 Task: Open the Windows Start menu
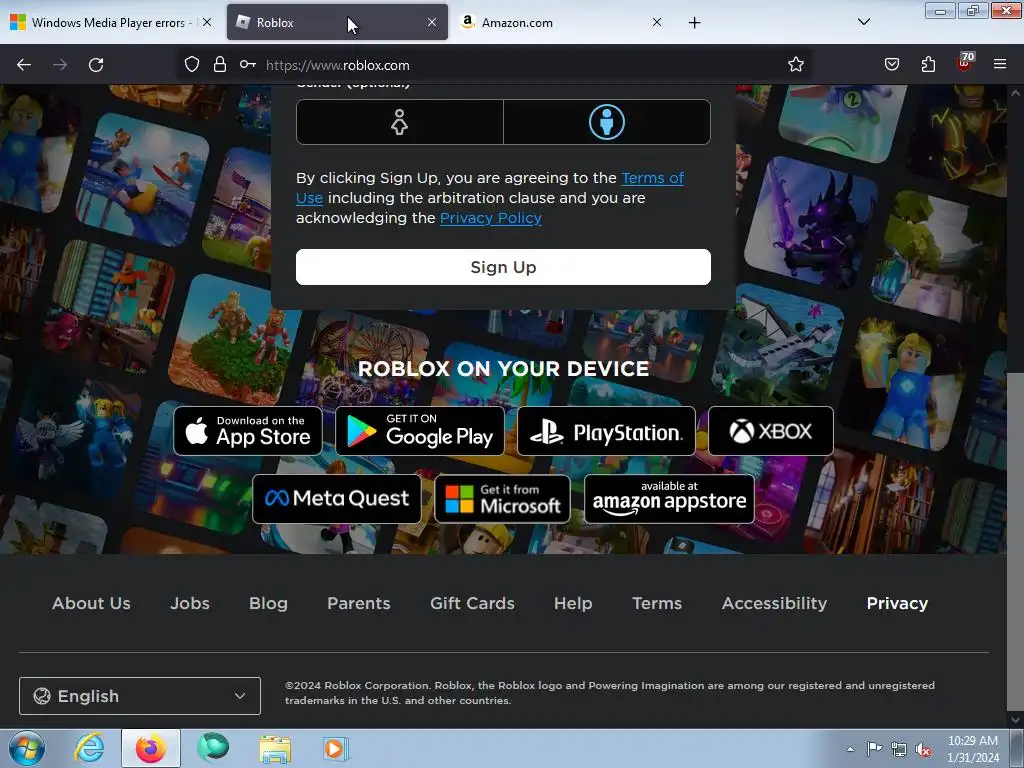(x=27, y=748)
